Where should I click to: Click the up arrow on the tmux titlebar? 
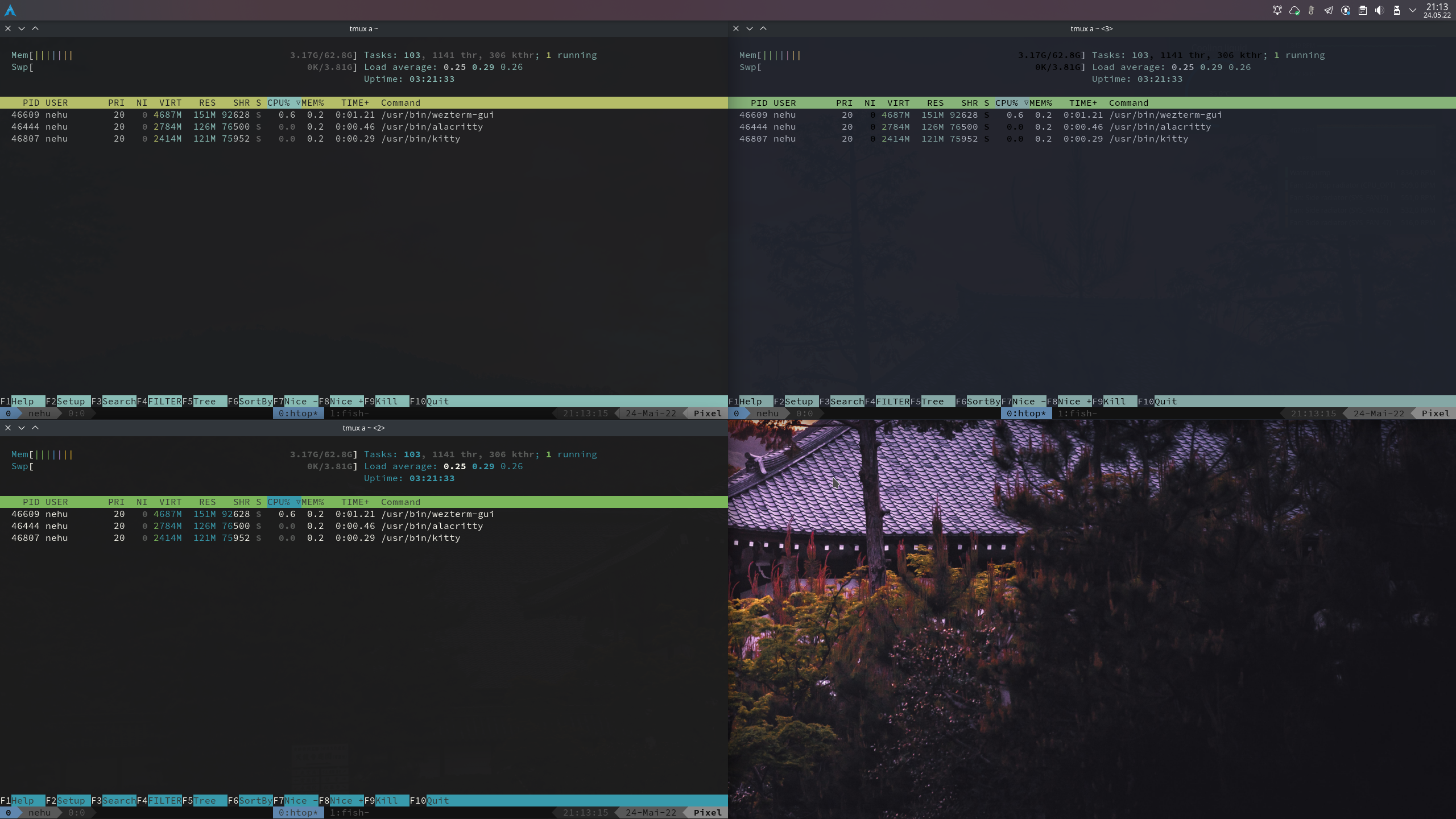[35, 28]
